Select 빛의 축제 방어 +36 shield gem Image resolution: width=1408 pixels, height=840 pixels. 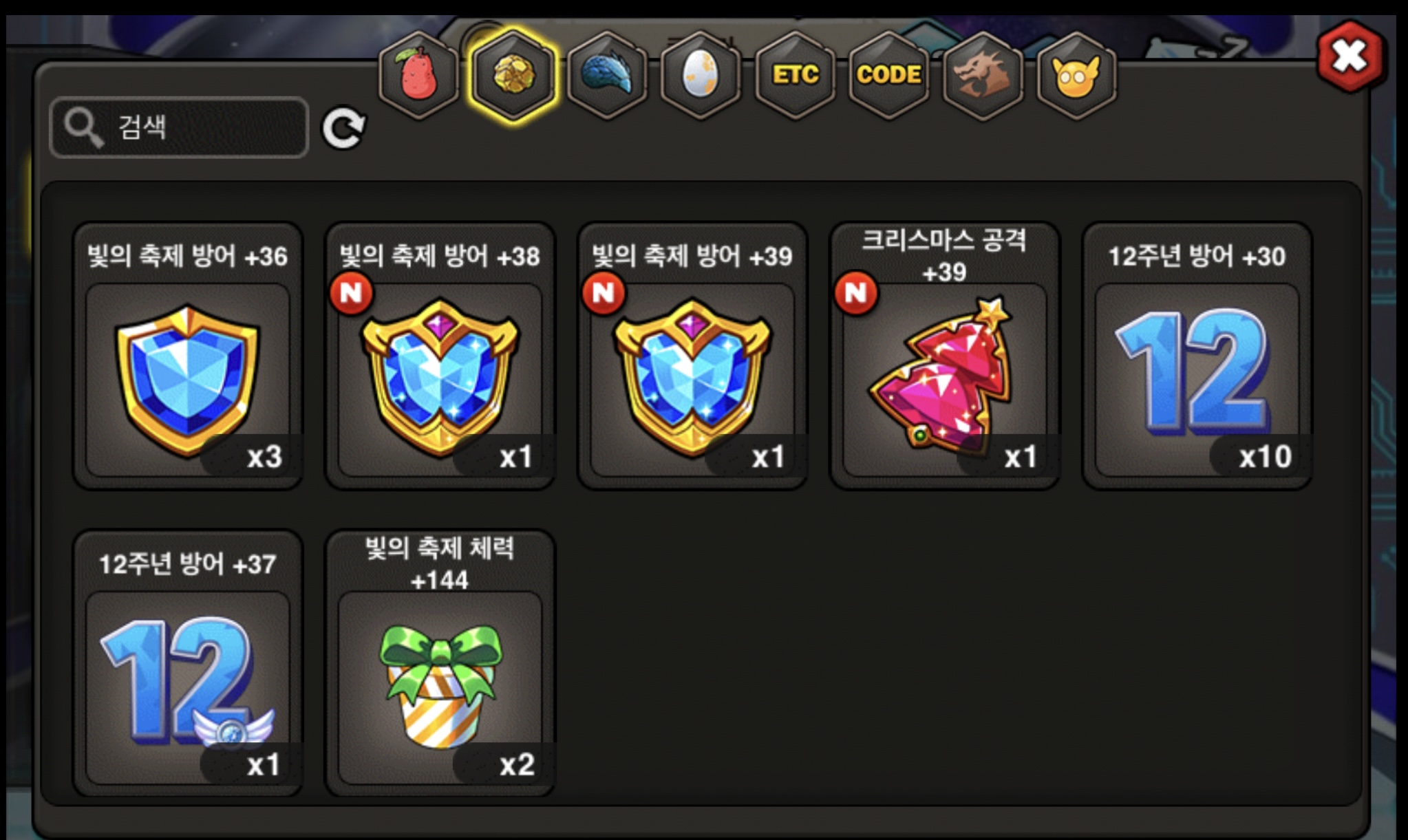pos(188,356)
